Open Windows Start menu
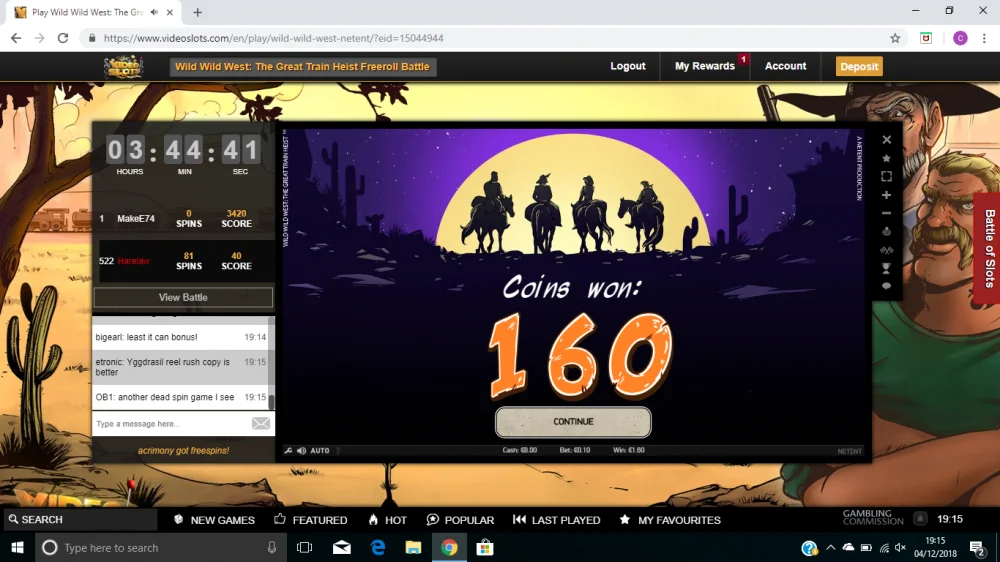The image size is (1000, 562). point(17,548)
